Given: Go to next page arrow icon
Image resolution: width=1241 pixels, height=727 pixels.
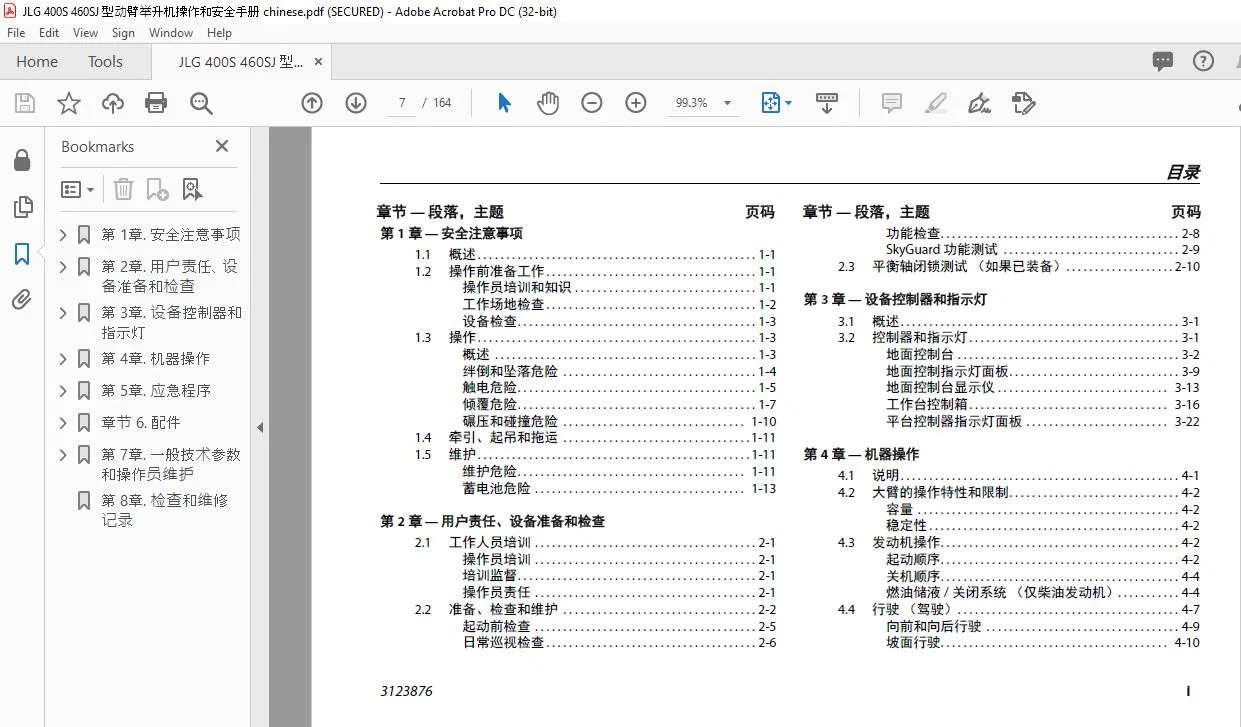Looking at the screenshot, I should 356,103.
